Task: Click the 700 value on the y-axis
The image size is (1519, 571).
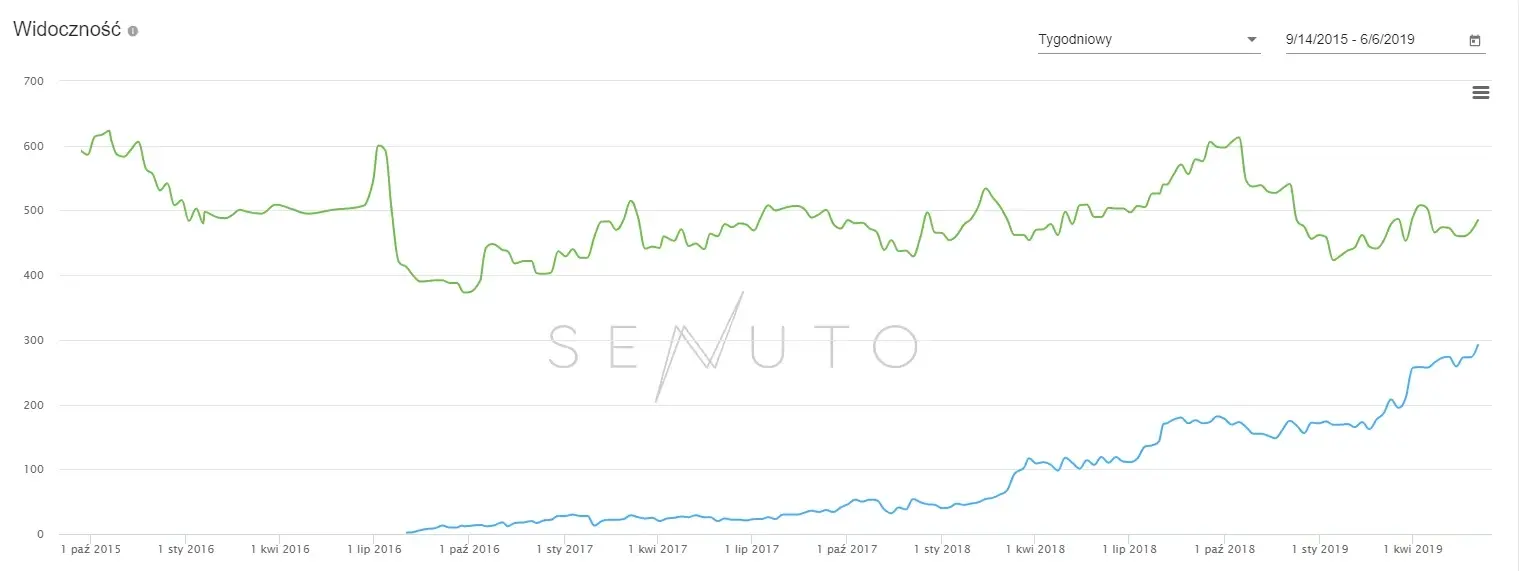Action: point(33,80)
